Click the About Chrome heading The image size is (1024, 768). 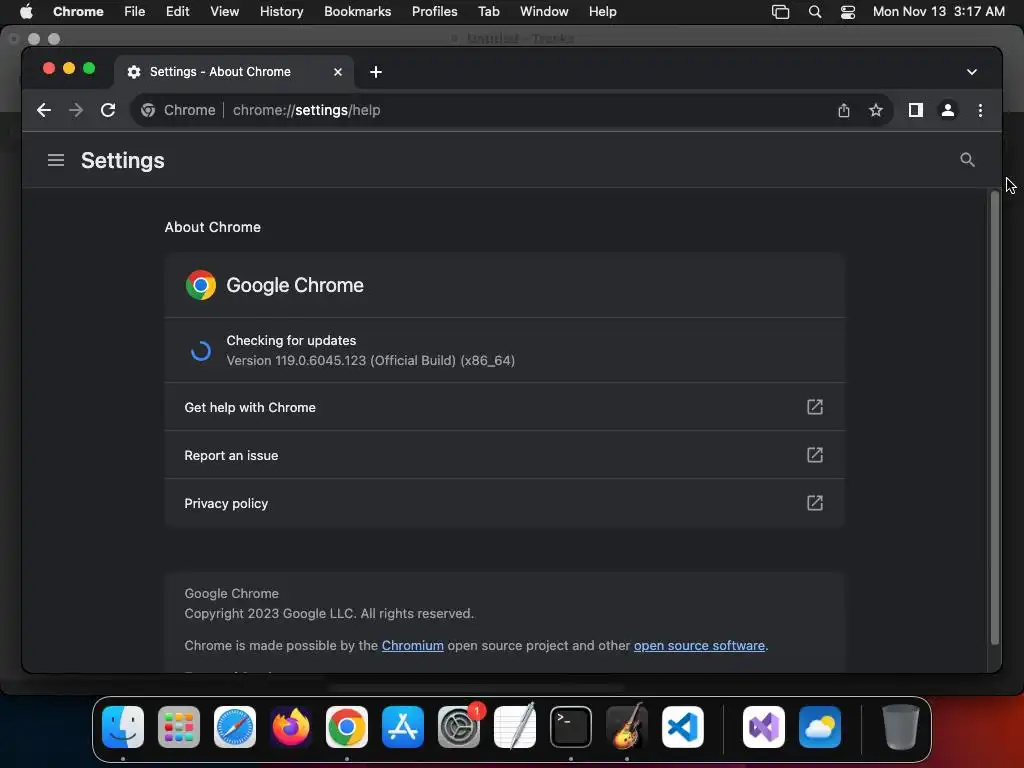coord(213,227)
